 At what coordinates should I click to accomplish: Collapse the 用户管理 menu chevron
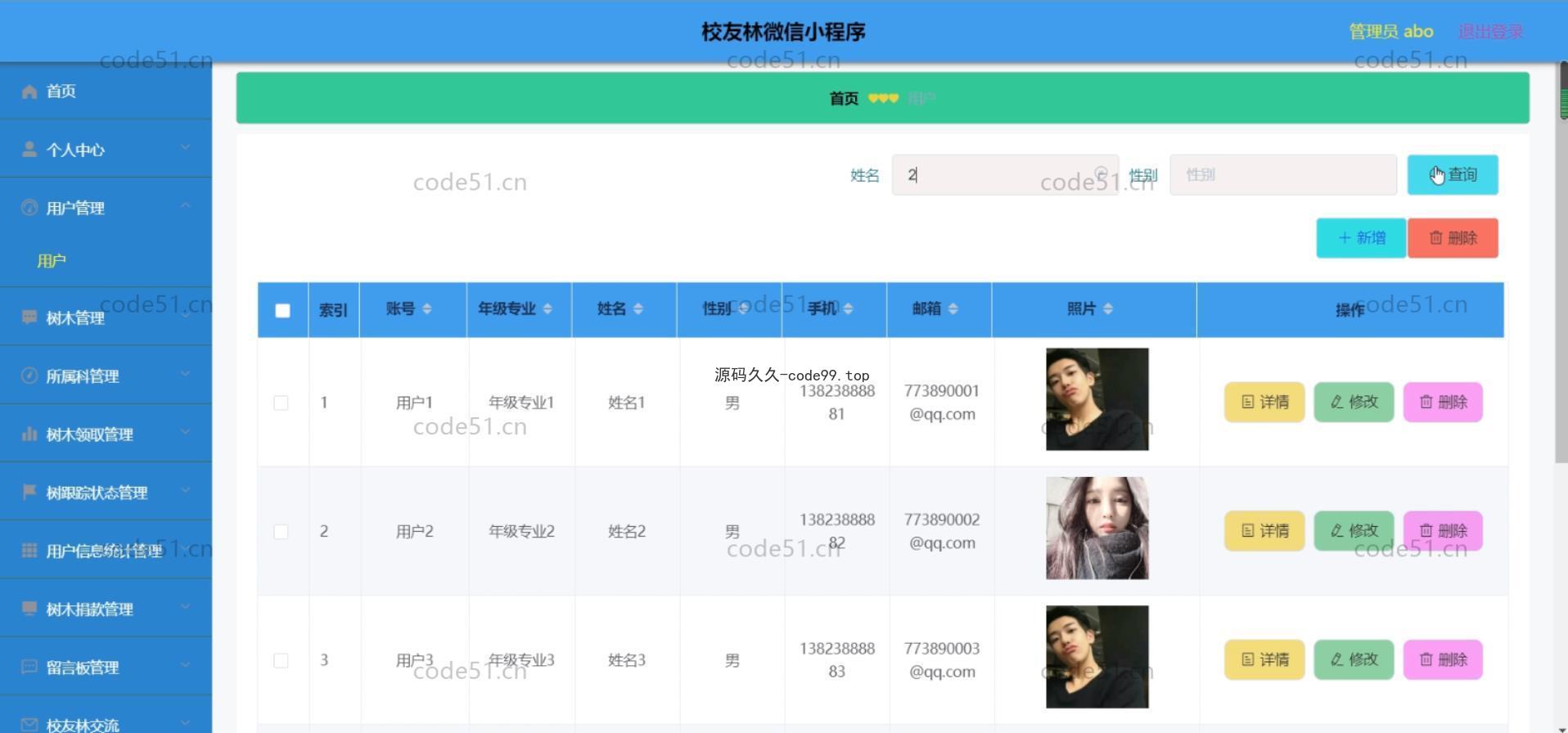click(x=185, y=205)
